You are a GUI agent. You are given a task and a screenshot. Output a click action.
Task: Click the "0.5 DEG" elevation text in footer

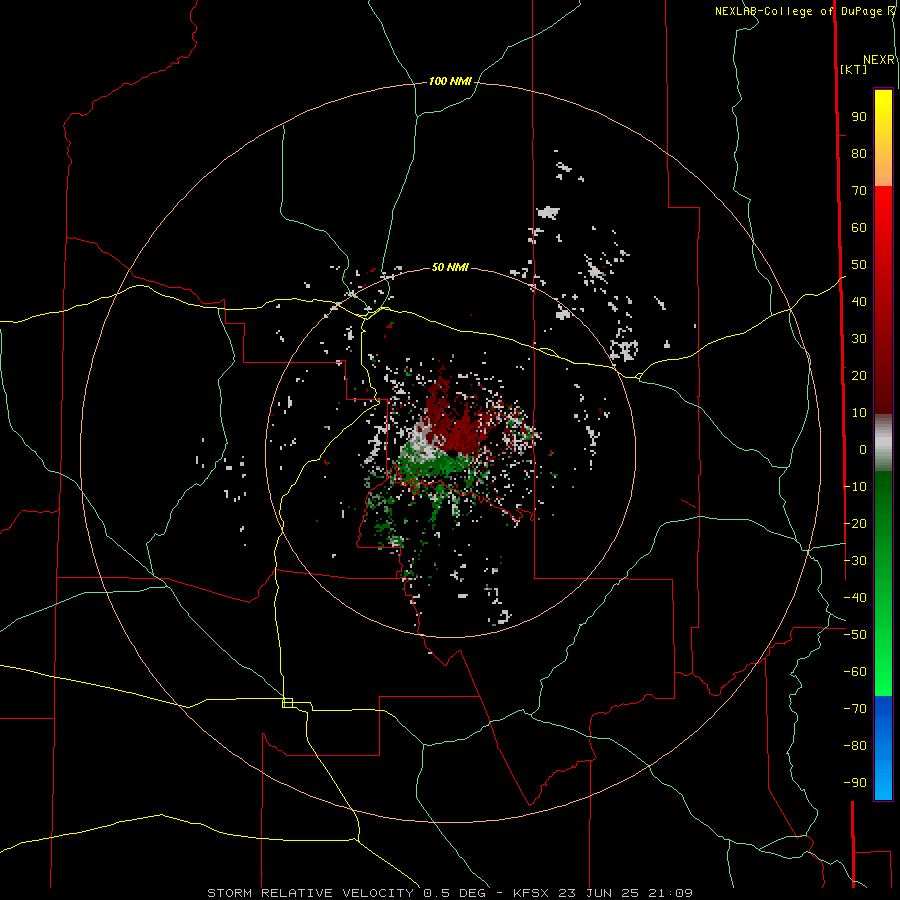(x=455, y=893)
